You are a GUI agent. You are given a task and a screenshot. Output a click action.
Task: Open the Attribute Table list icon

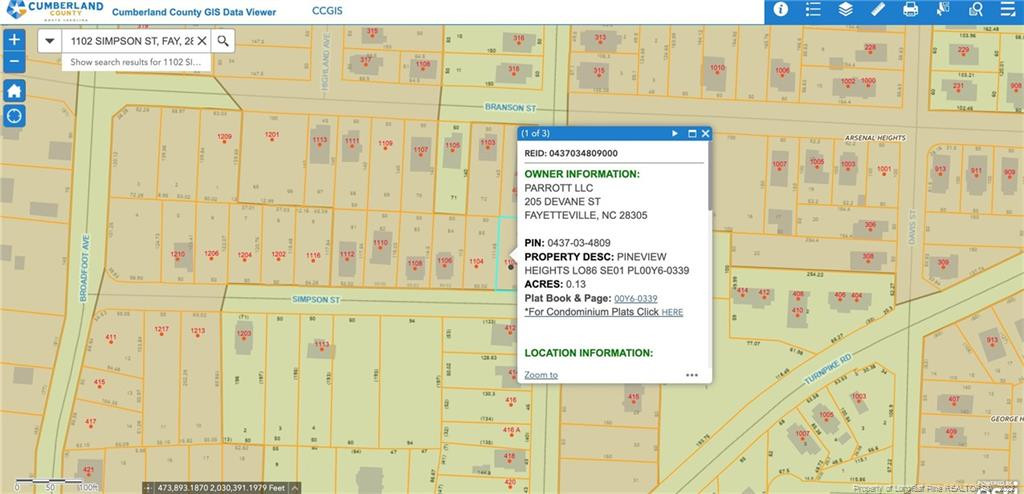point(1006,10)
